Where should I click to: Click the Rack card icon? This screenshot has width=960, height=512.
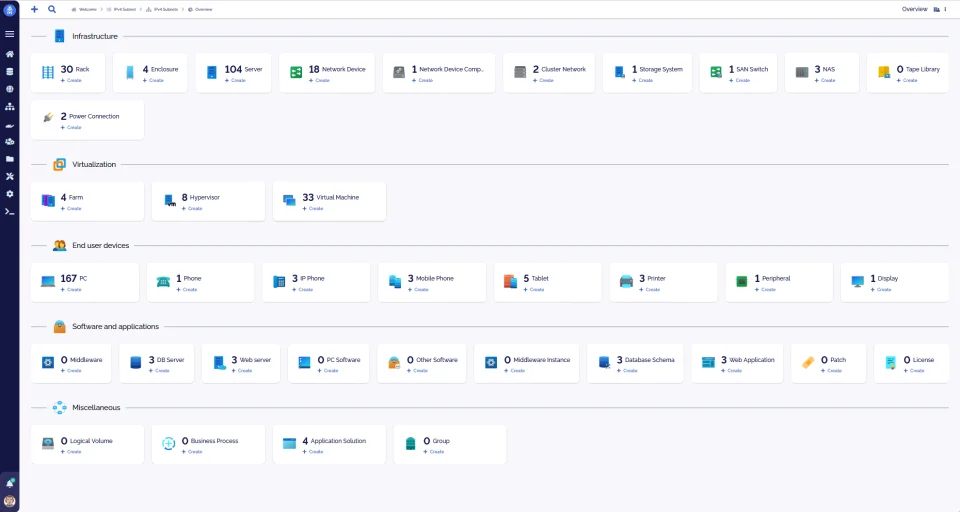click(x=48, y=72)
